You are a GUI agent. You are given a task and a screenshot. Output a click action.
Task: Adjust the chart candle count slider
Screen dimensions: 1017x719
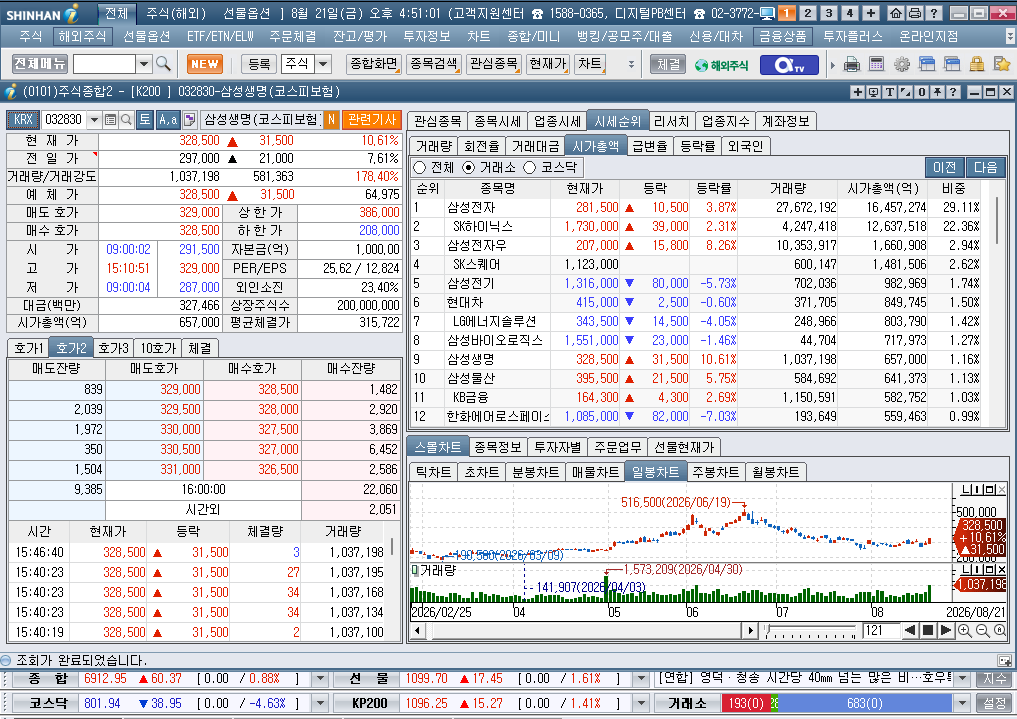coord(811,630)
